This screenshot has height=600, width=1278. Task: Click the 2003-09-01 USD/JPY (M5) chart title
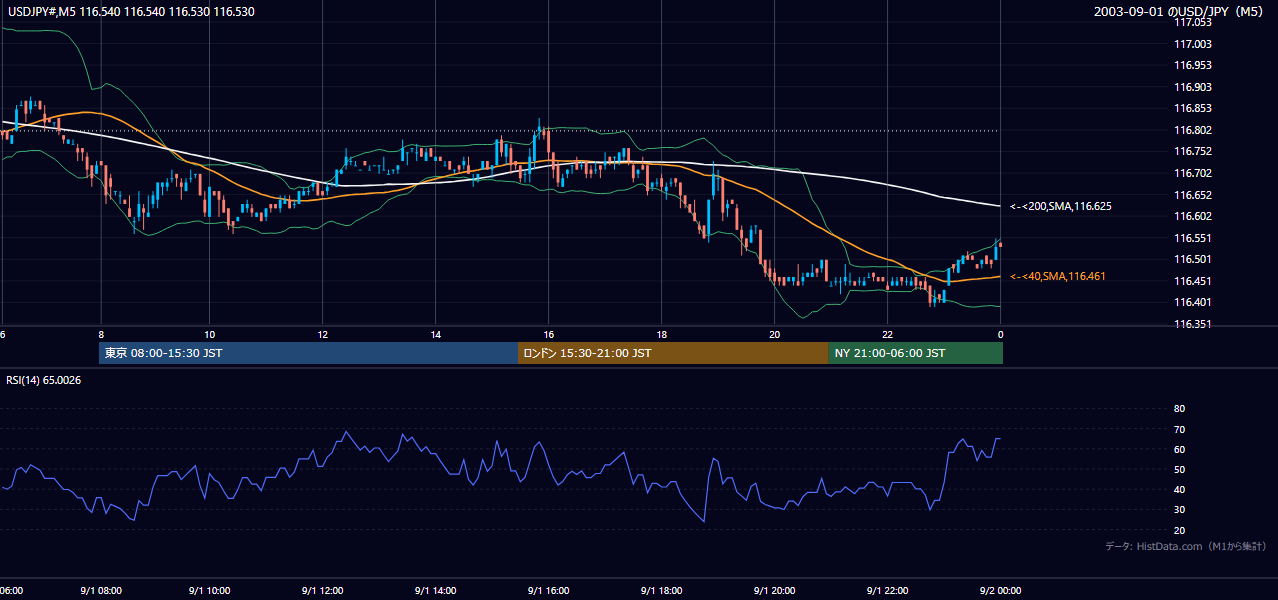[1179, 12]
